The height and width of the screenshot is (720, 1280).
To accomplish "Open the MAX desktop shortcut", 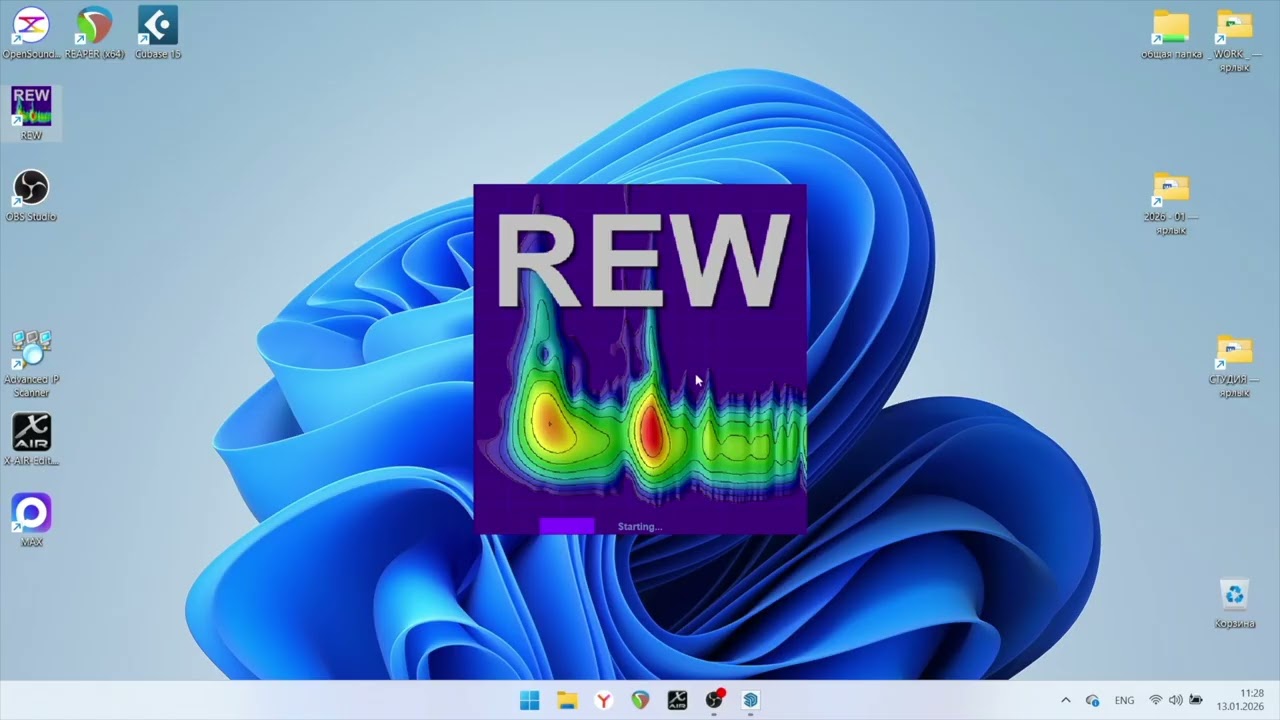I will click(31, 520).
